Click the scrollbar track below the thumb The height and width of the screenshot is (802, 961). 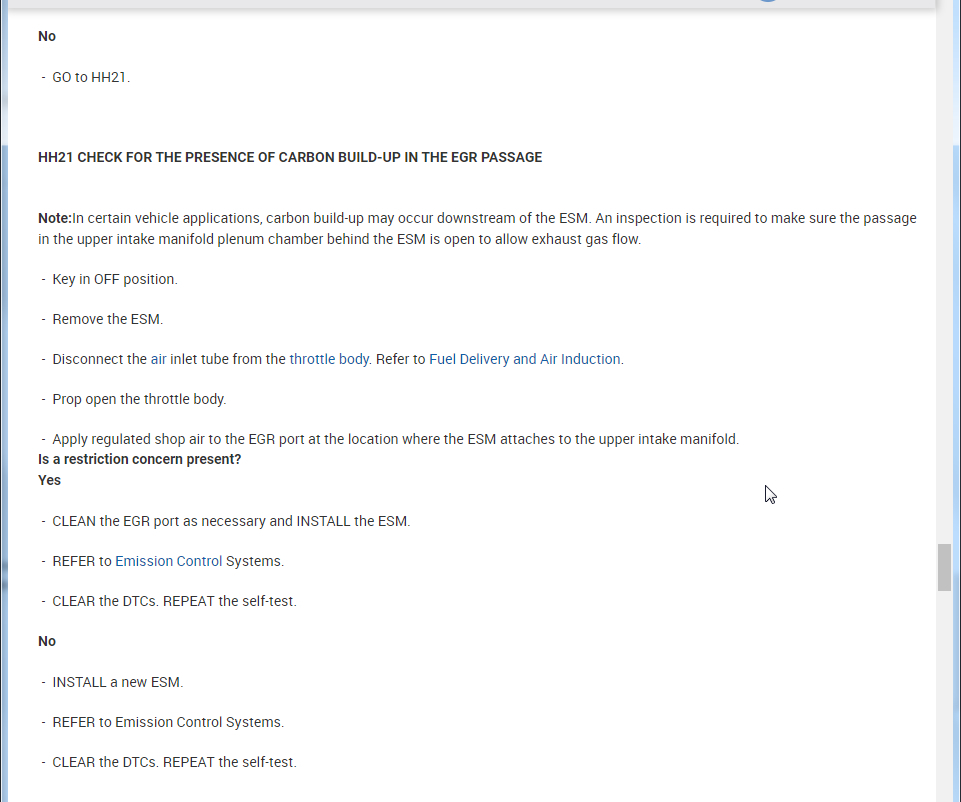click(x=944, y=700)
